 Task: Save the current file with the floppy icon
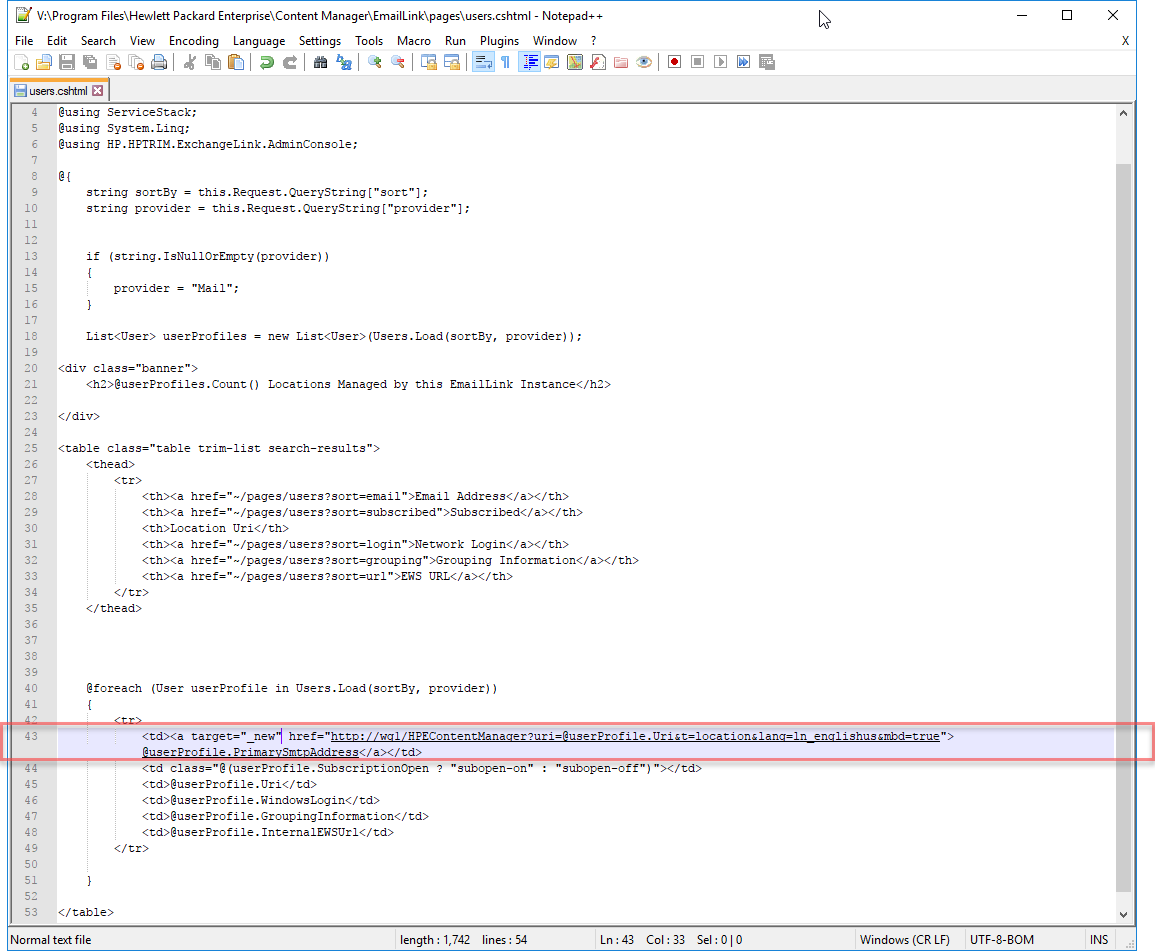point(67,63)
